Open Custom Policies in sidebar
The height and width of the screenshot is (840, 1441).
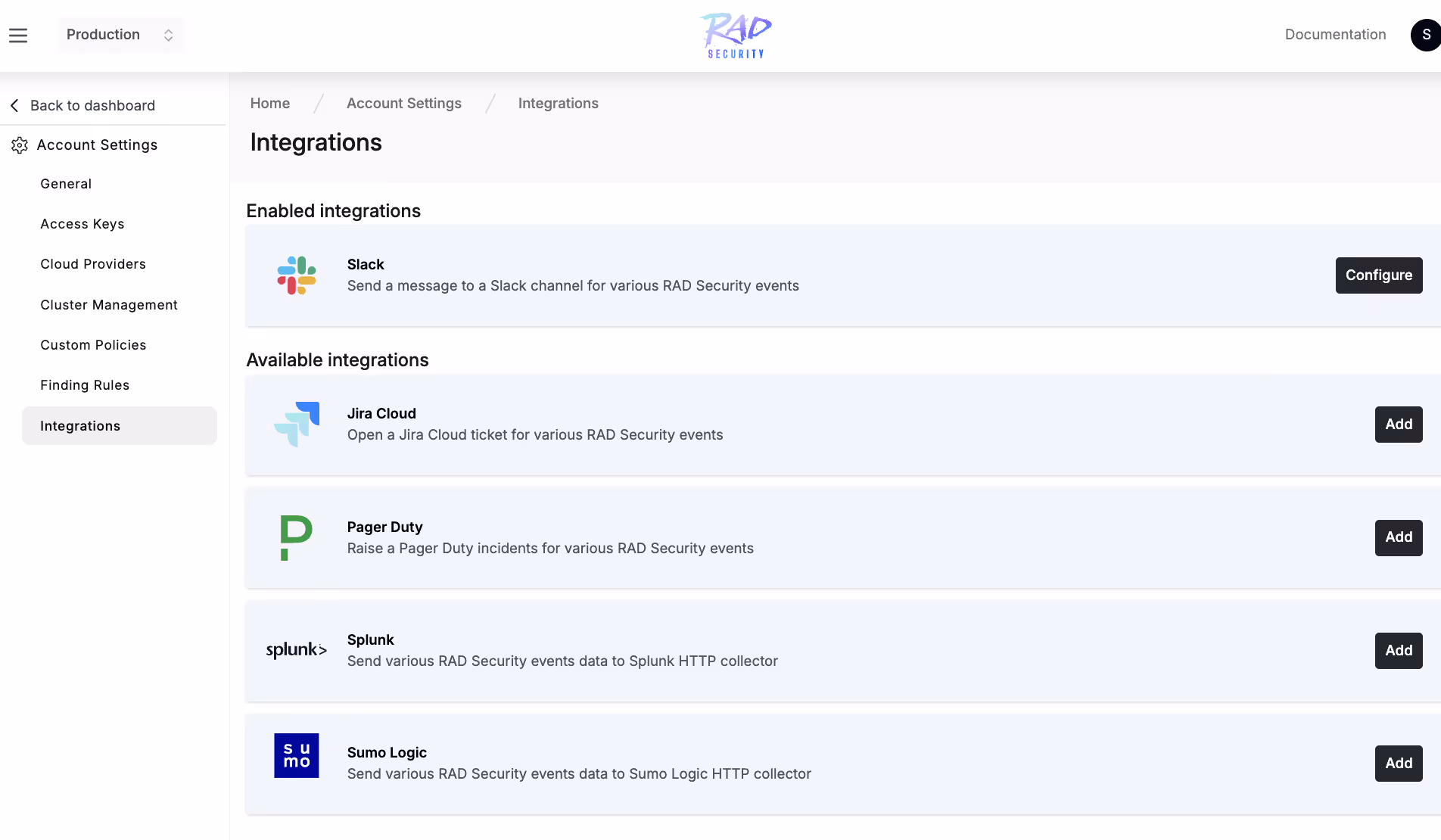(x=93, y=345)
